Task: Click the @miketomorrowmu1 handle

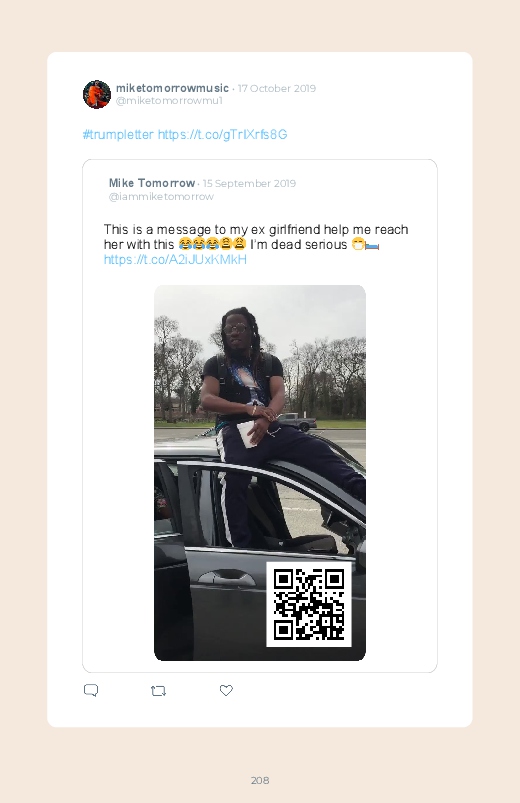Action: (169, 100)
